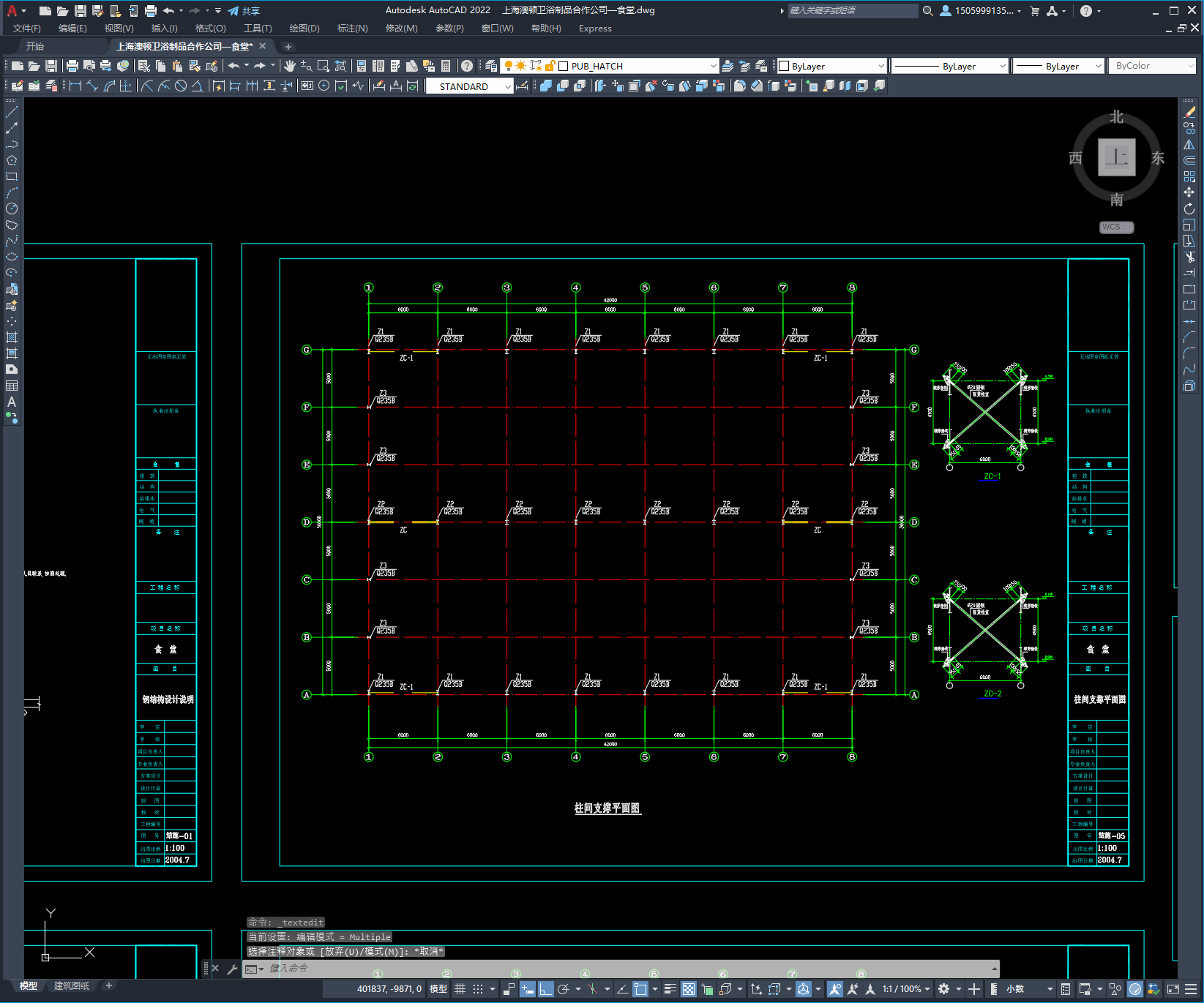The image size is (1204, 1003).
Task: Toggle snap mode dots in status bar
Action: click(x=478, y=989)
